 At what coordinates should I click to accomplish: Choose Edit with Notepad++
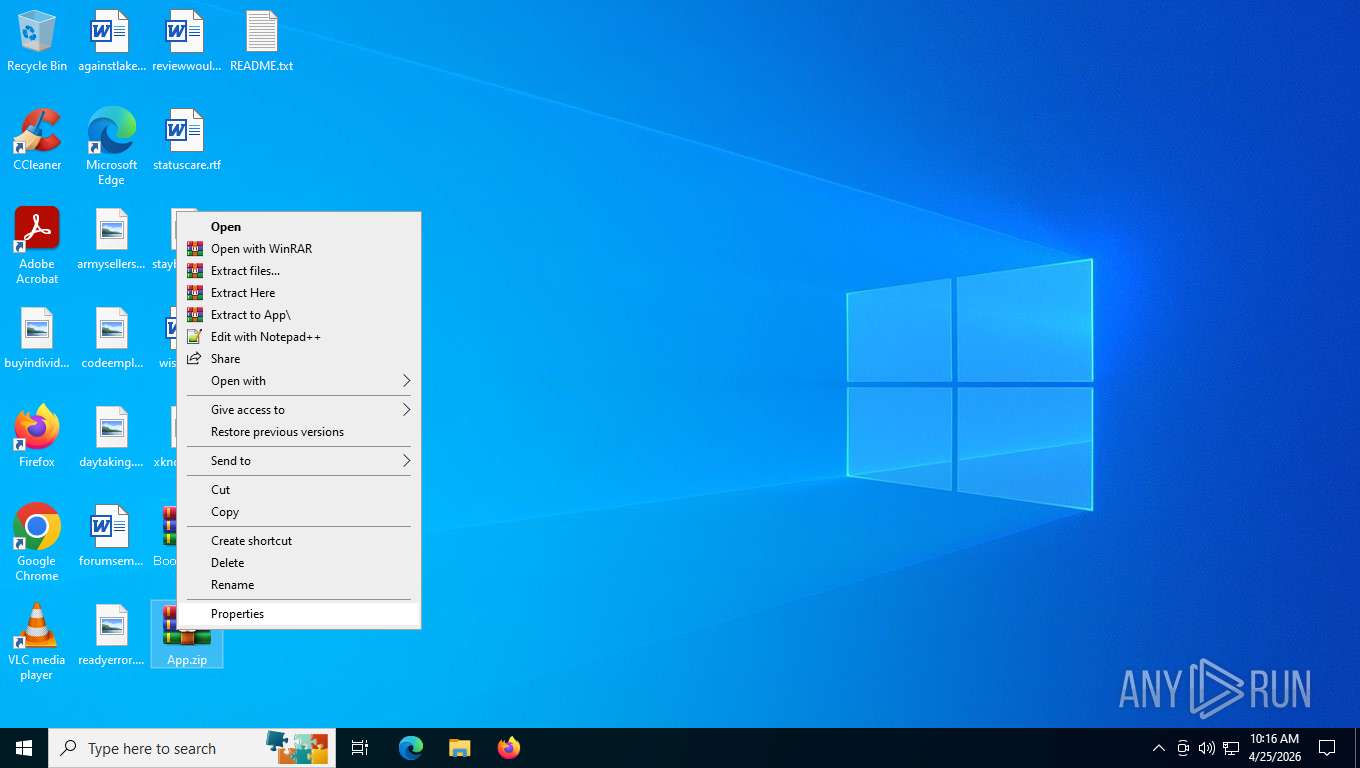(299, 337)
